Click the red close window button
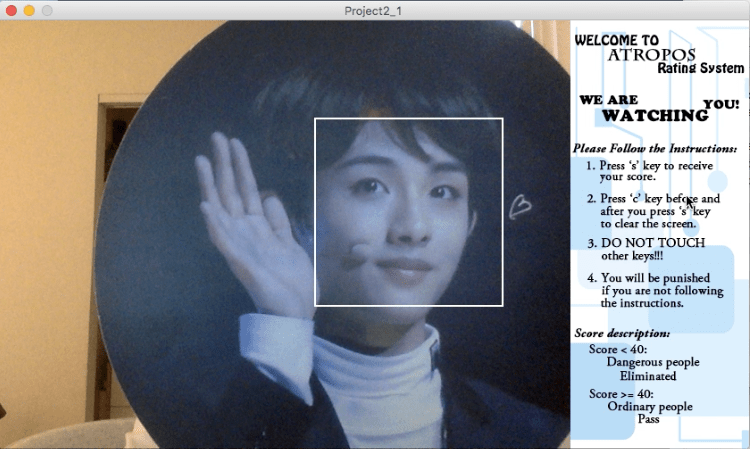This screenshot has height=449, width=750. pyautogui.click(x=11, y=9)
